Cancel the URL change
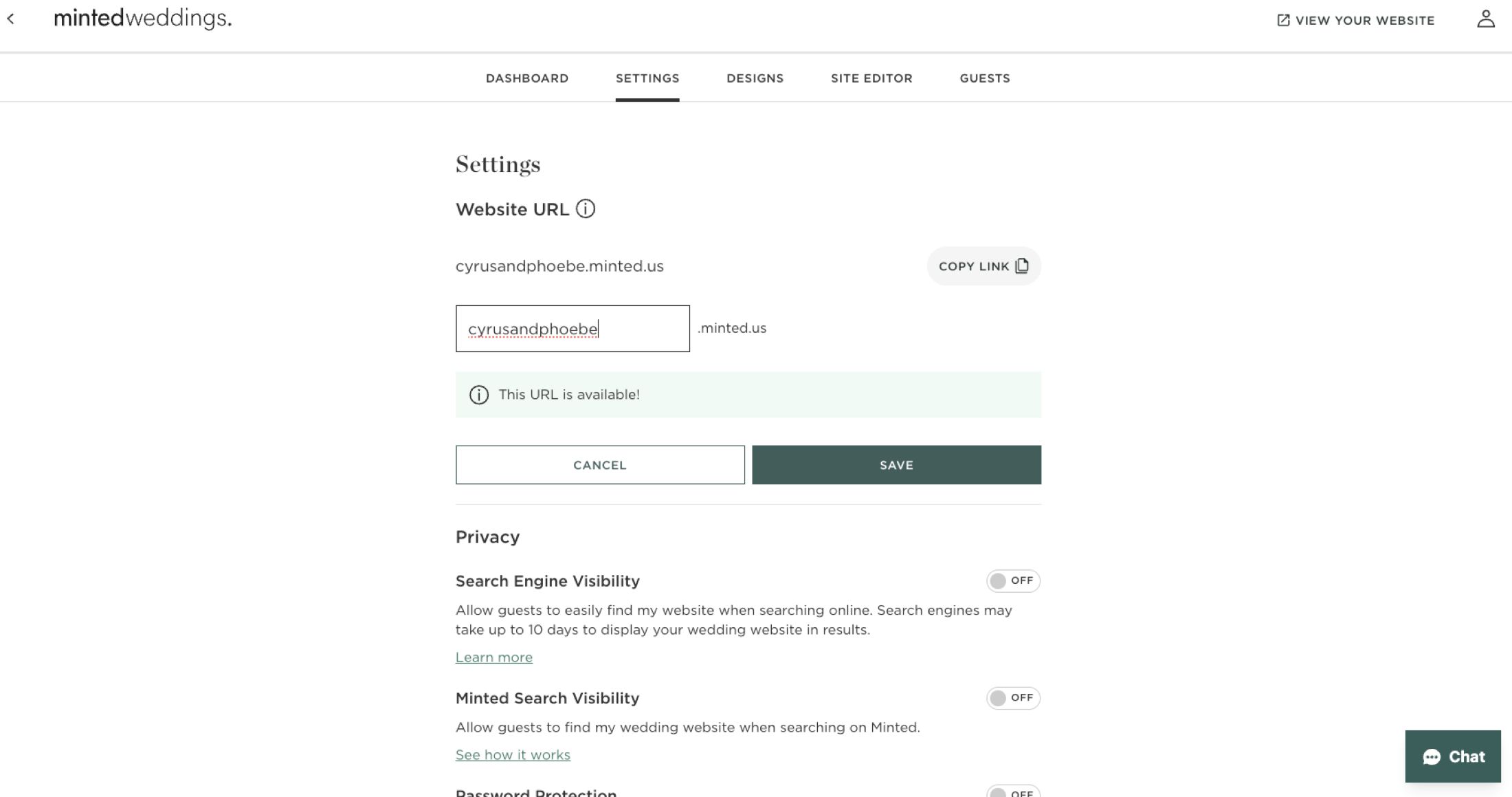This screenshot has width=1512, height=797. point(599,465)
